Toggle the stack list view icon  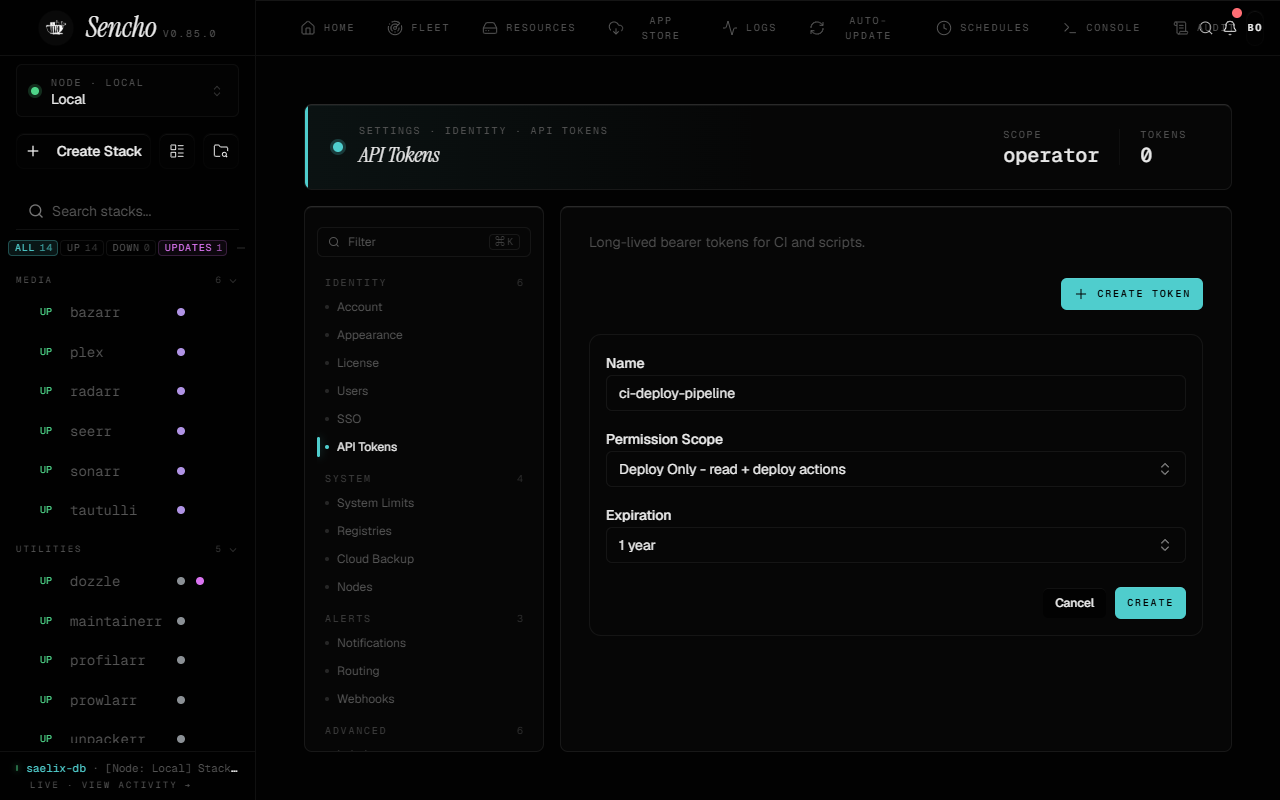tap(177, 151)
